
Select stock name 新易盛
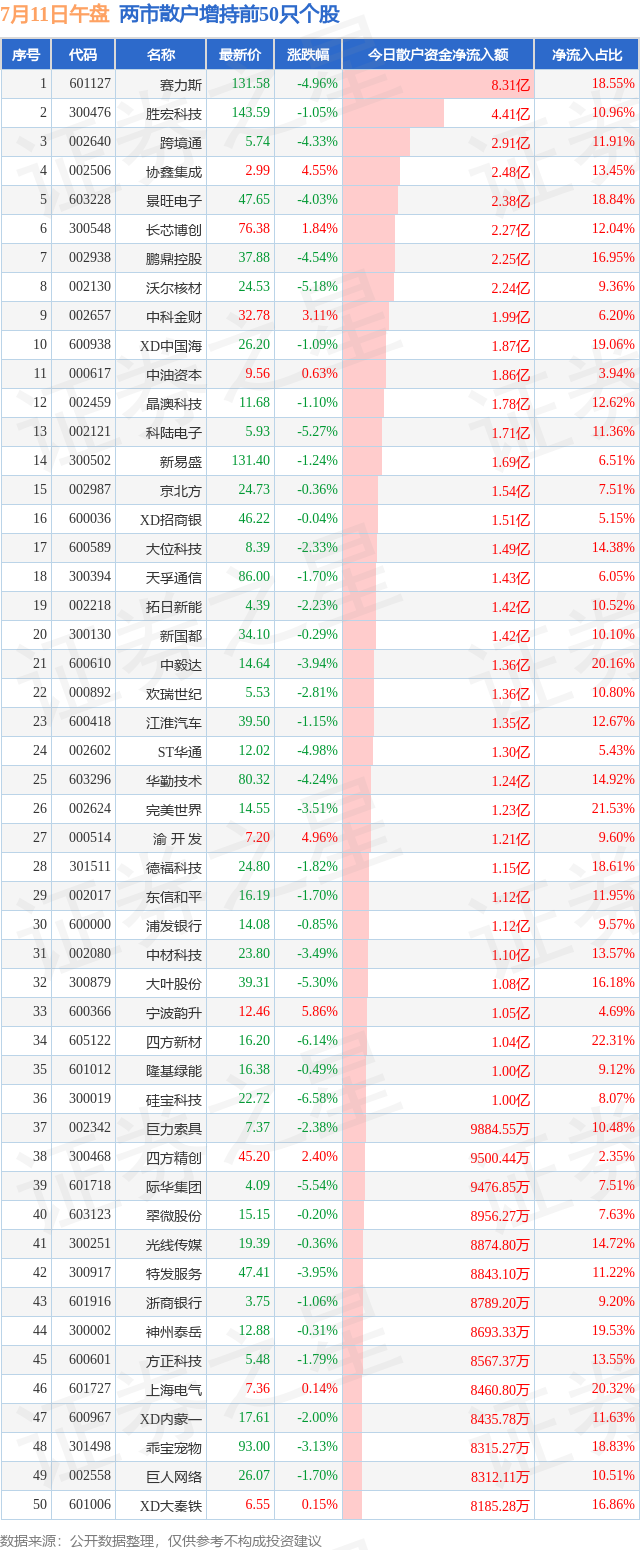point(181,462)
